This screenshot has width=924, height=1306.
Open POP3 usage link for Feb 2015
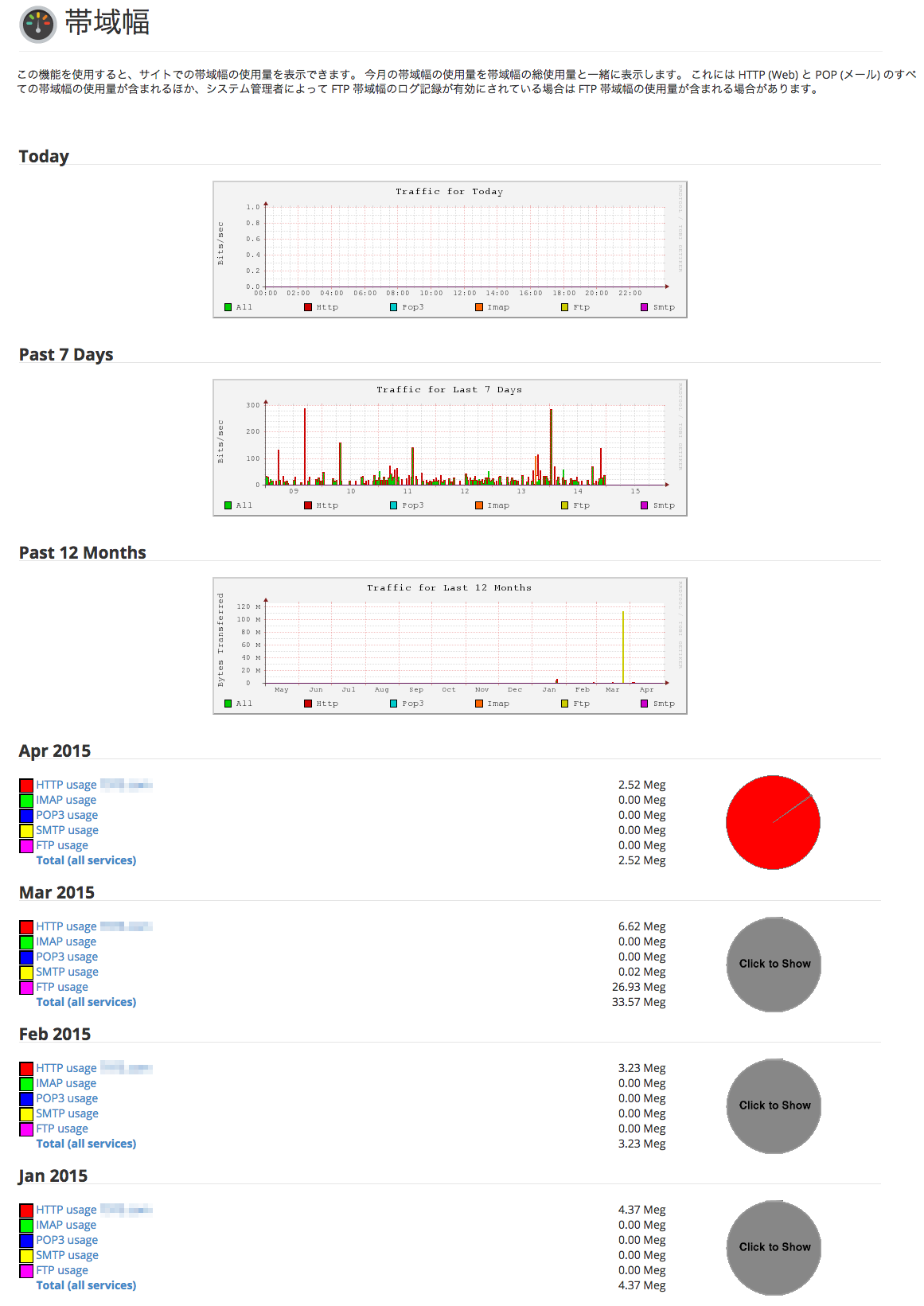coord(67,1098)
